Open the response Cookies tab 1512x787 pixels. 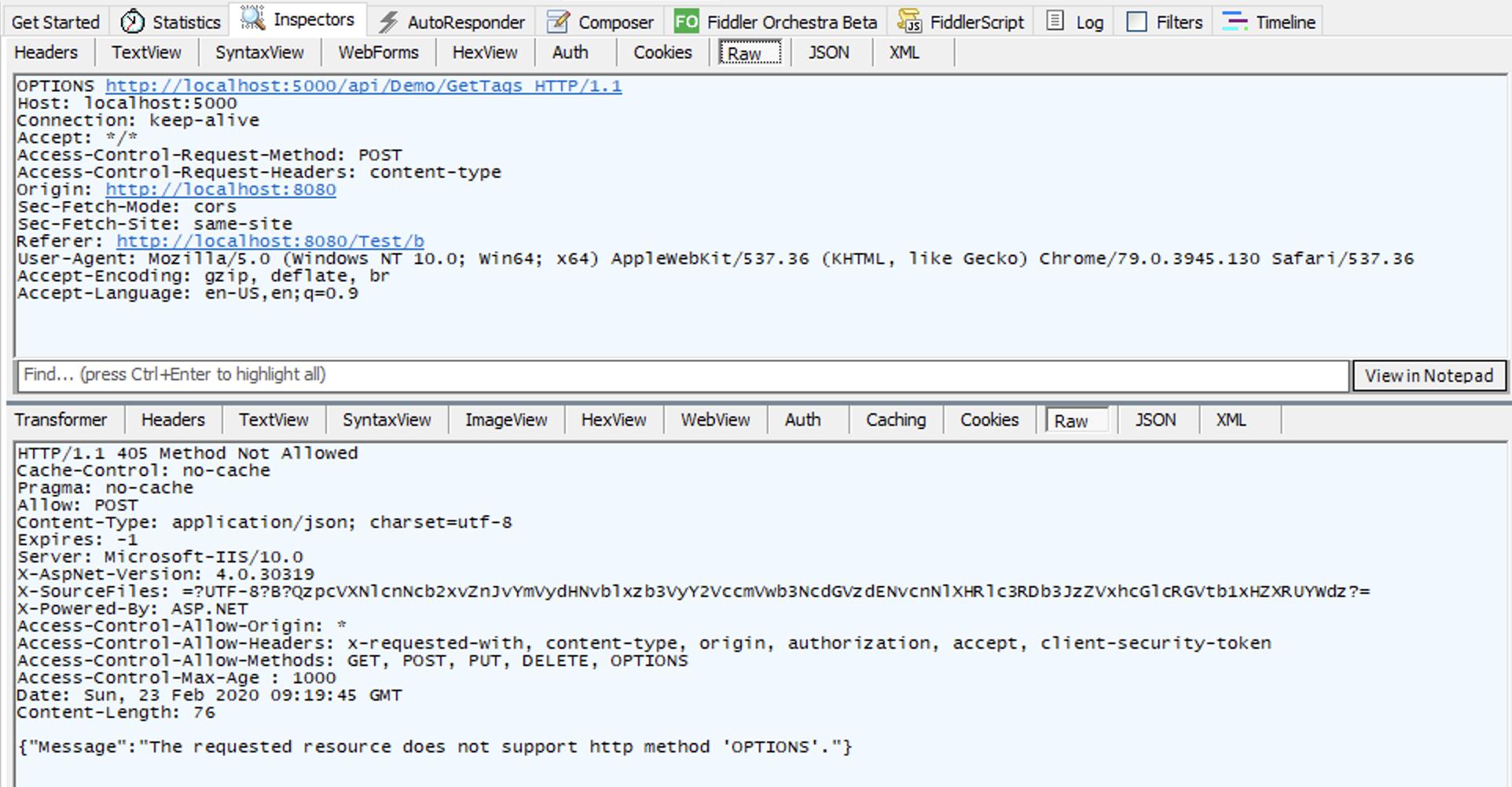989,420
